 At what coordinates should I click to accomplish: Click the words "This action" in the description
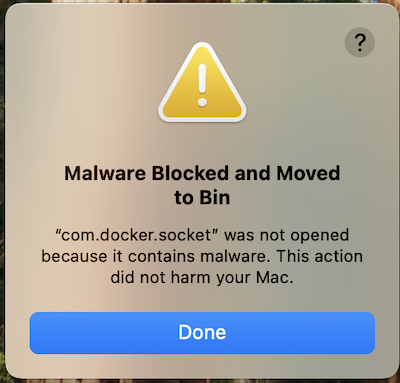click(x=320, y=256)
